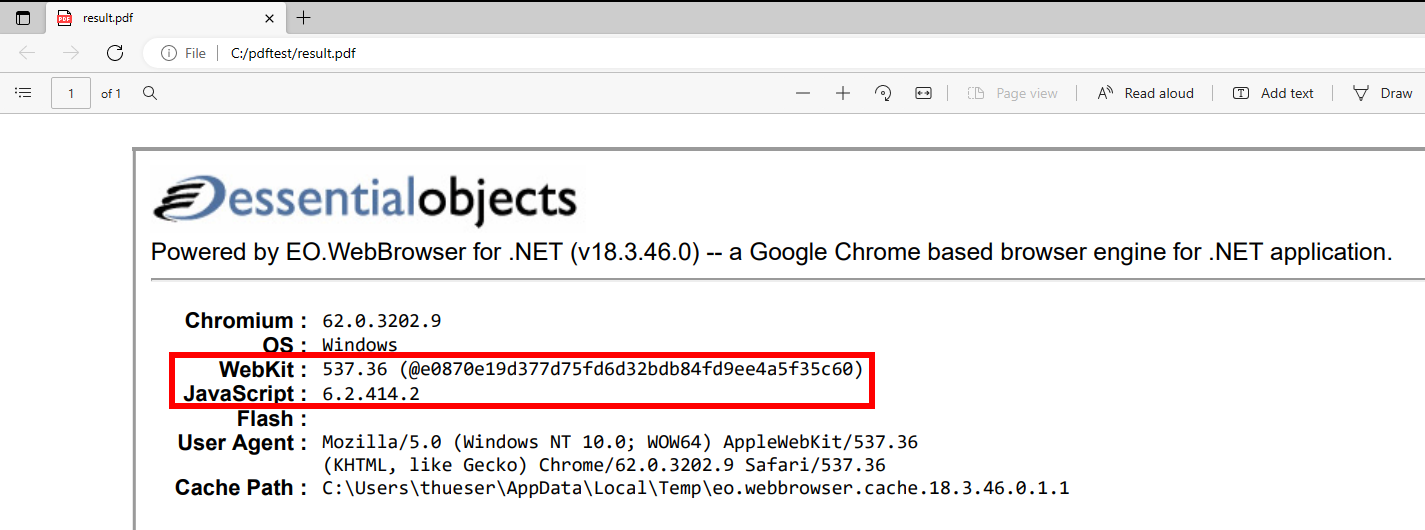Open the tab actions menu icon
Screen dimensions: 1425x530
pos(23,18)
